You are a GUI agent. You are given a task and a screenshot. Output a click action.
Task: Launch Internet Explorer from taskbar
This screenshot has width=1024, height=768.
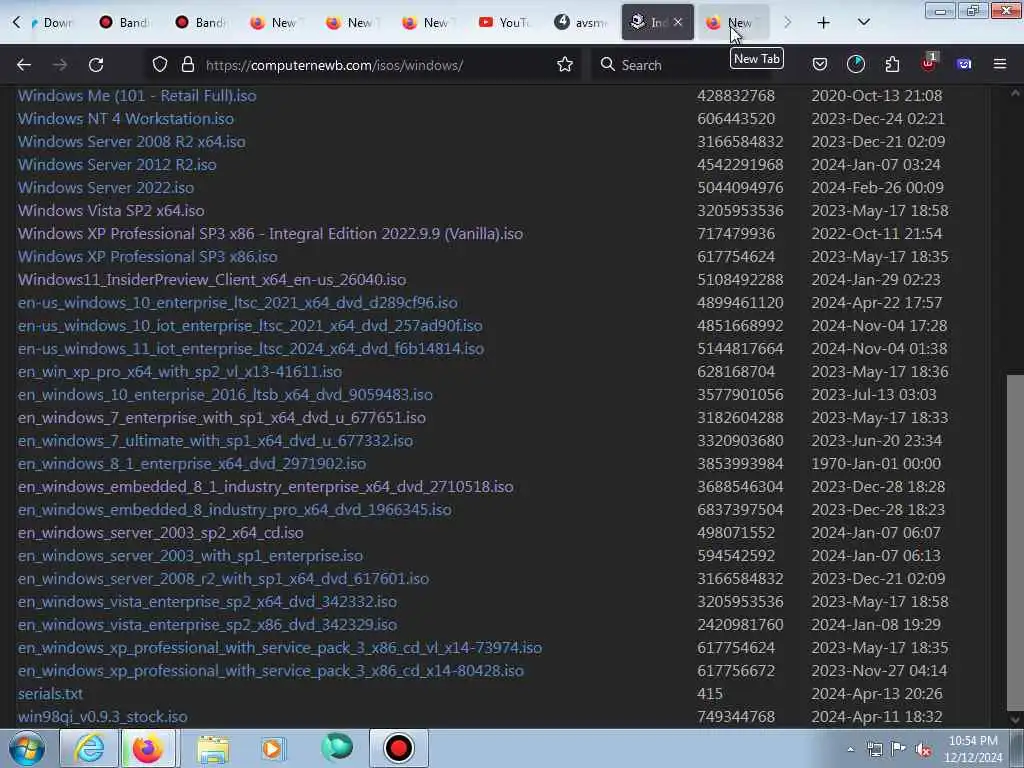pos(89,748)
